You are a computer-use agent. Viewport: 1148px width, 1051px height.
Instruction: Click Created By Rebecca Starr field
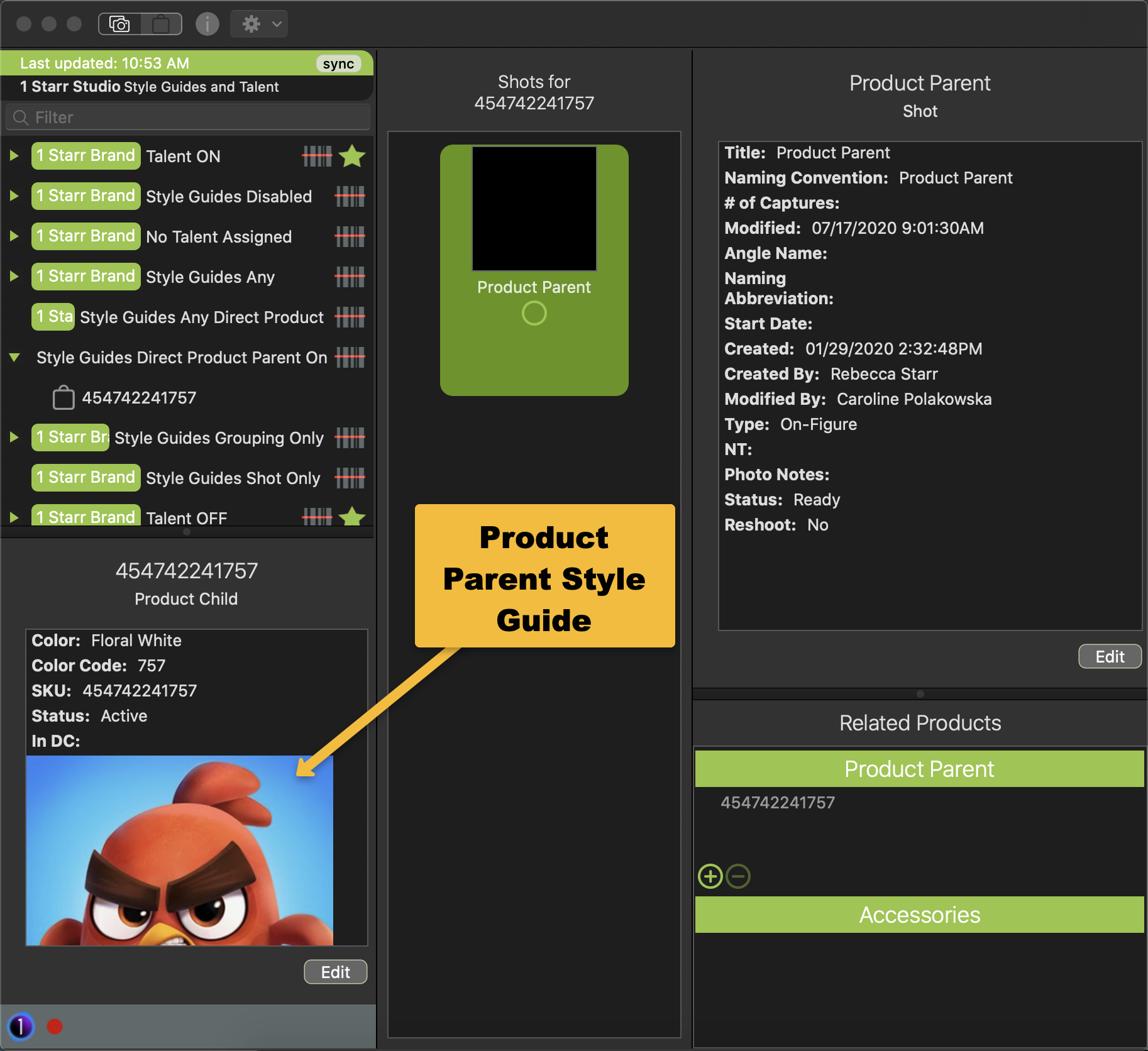[831, 374]
